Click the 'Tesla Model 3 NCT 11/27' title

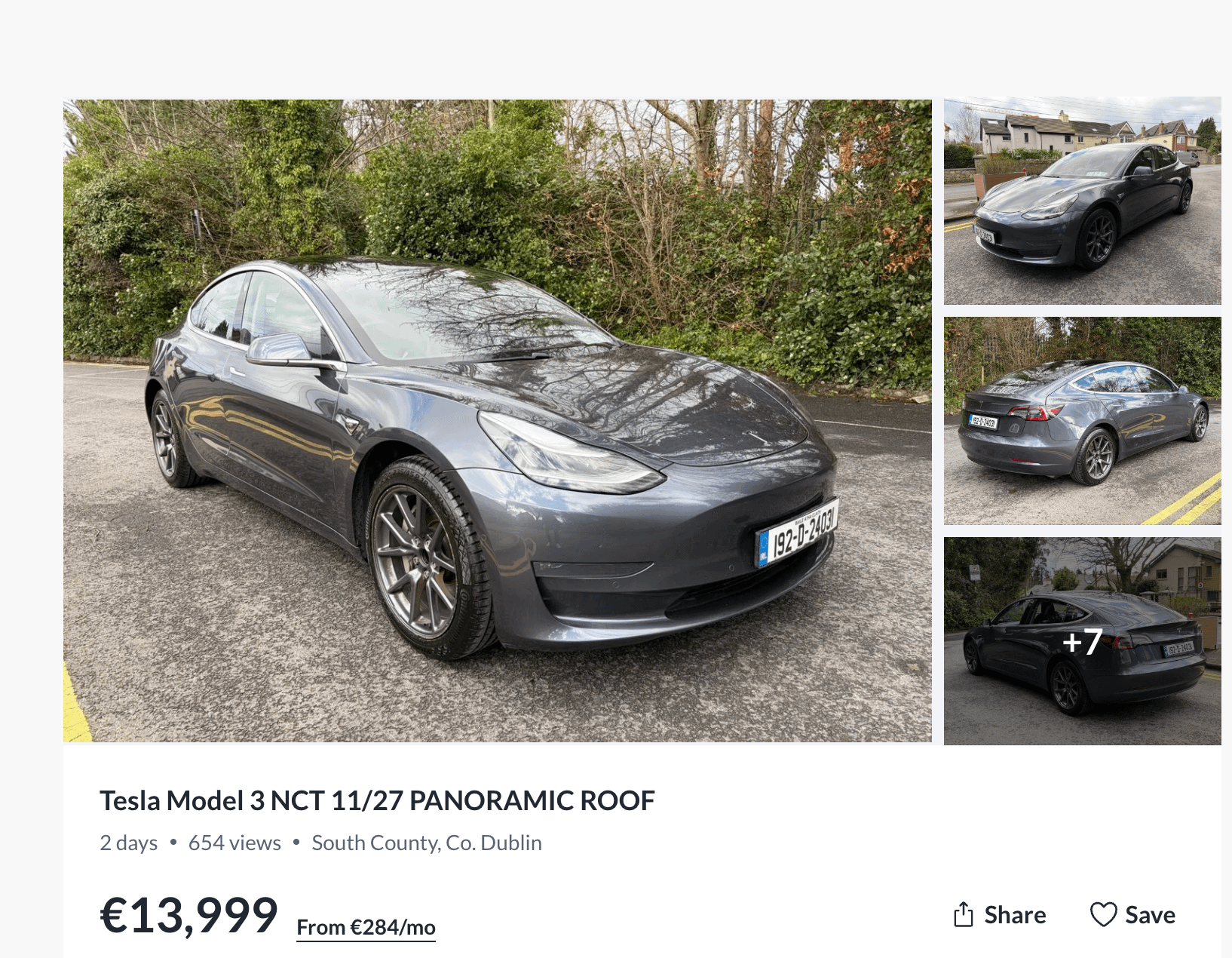click(x=377, y=800)
